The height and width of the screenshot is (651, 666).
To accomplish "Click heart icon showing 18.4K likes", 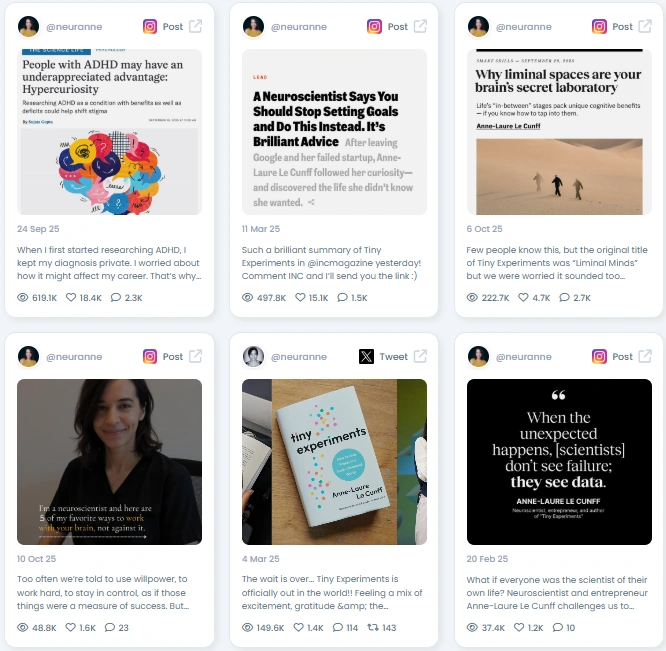I will [x=71, y=297].
